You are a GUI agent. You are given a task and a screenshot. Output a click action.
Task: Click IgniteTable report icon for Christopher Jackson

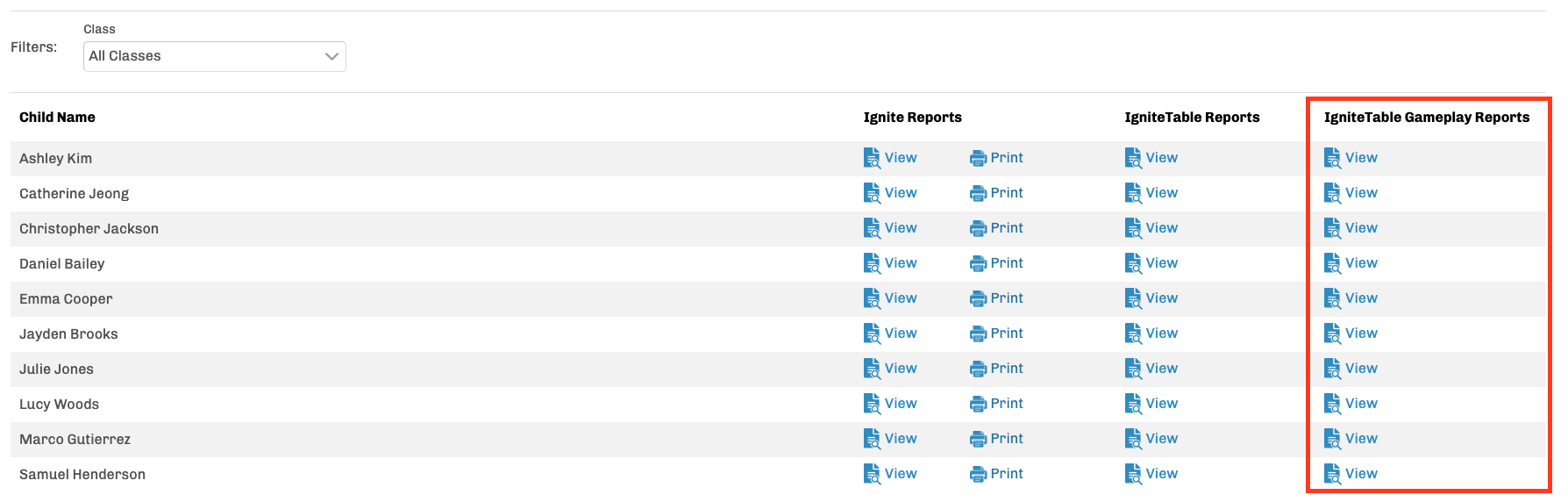1133,228
